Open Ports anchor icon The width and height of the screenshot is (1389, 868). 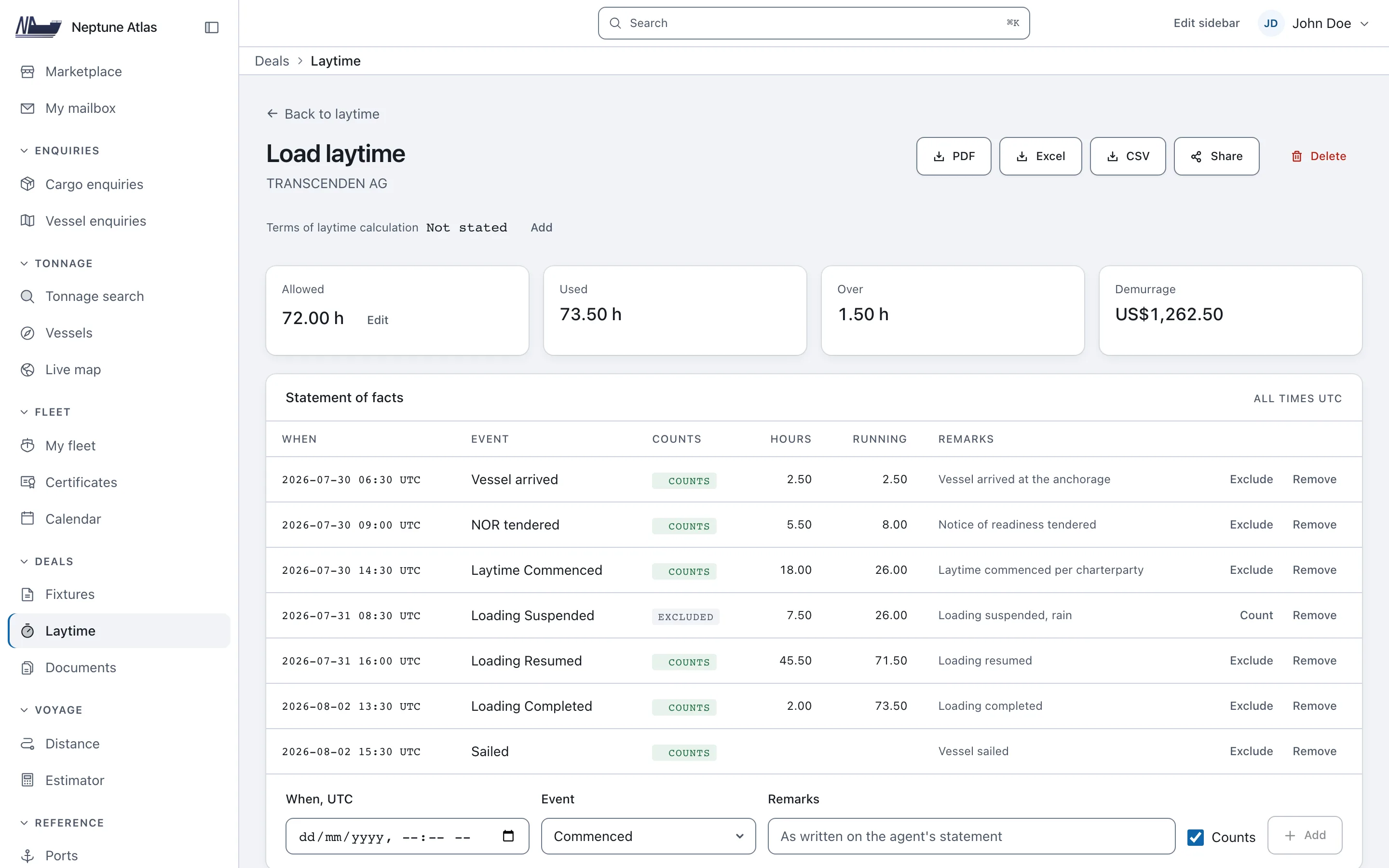[27, 856]
